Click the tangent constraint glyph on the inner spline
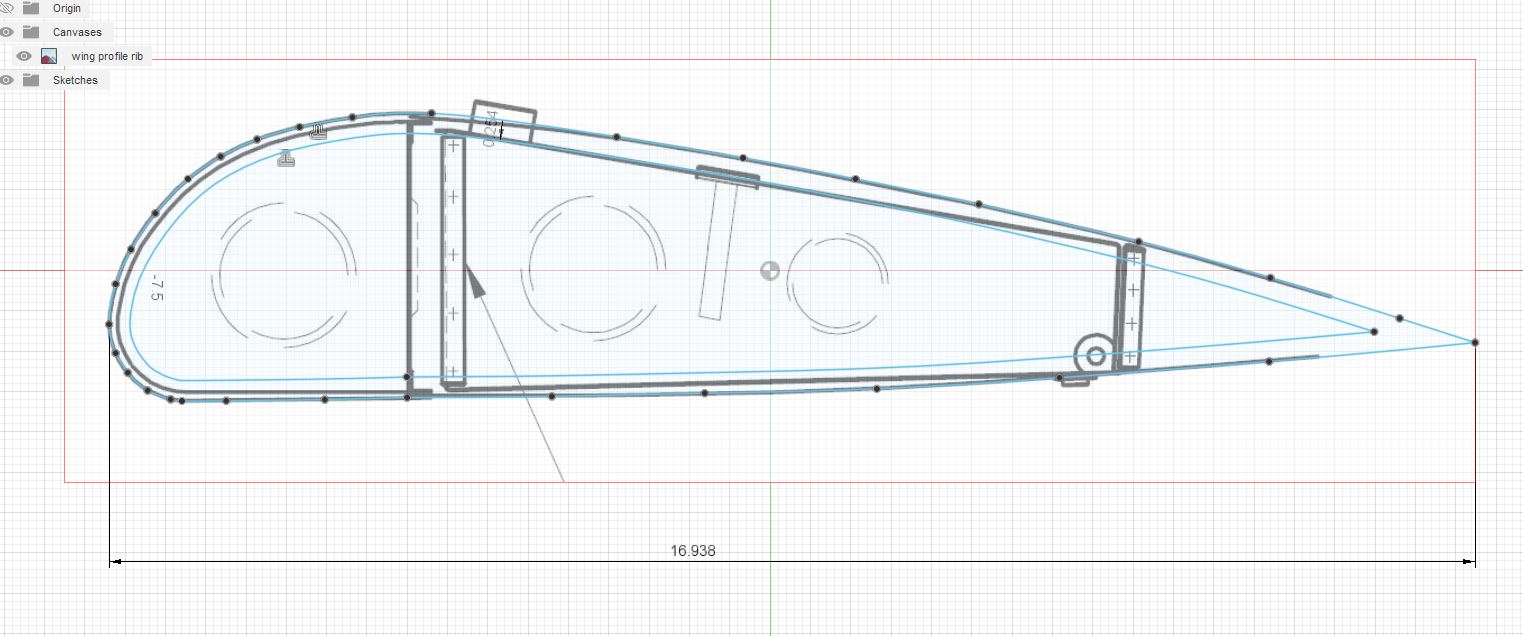Screen dimensions: 1523x636 click(287, 158)
